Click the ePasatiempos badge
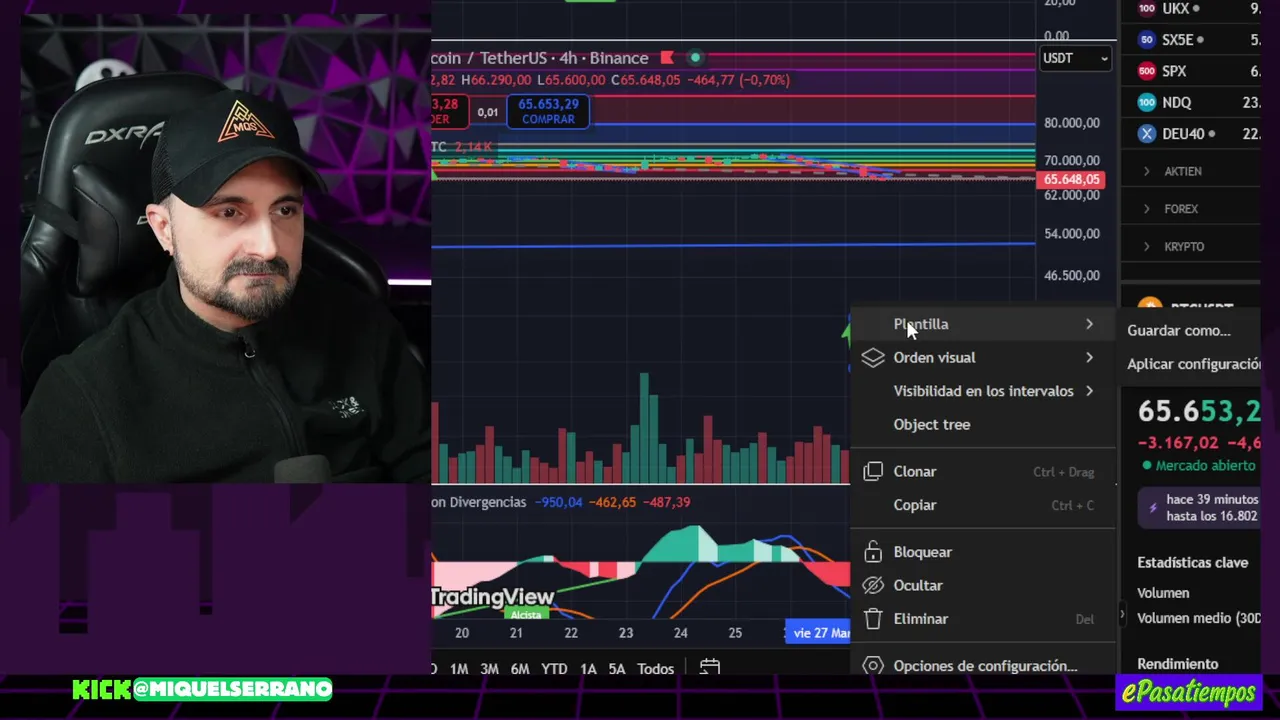 pyautogui.click(x=1189, y=692)
